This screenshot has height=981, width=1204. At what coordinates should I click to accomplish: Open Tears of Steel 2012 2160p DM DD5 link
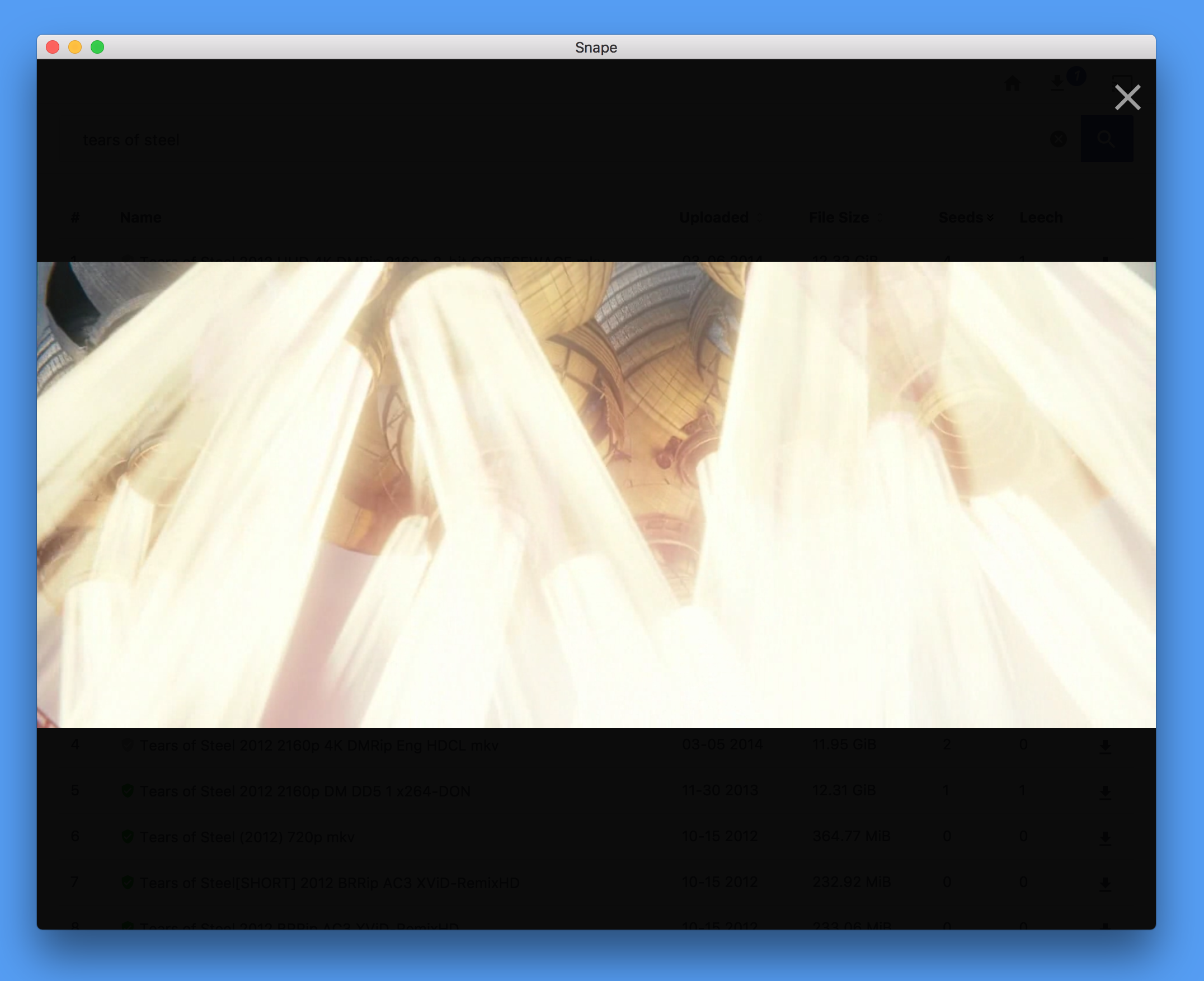pos(305,791)
